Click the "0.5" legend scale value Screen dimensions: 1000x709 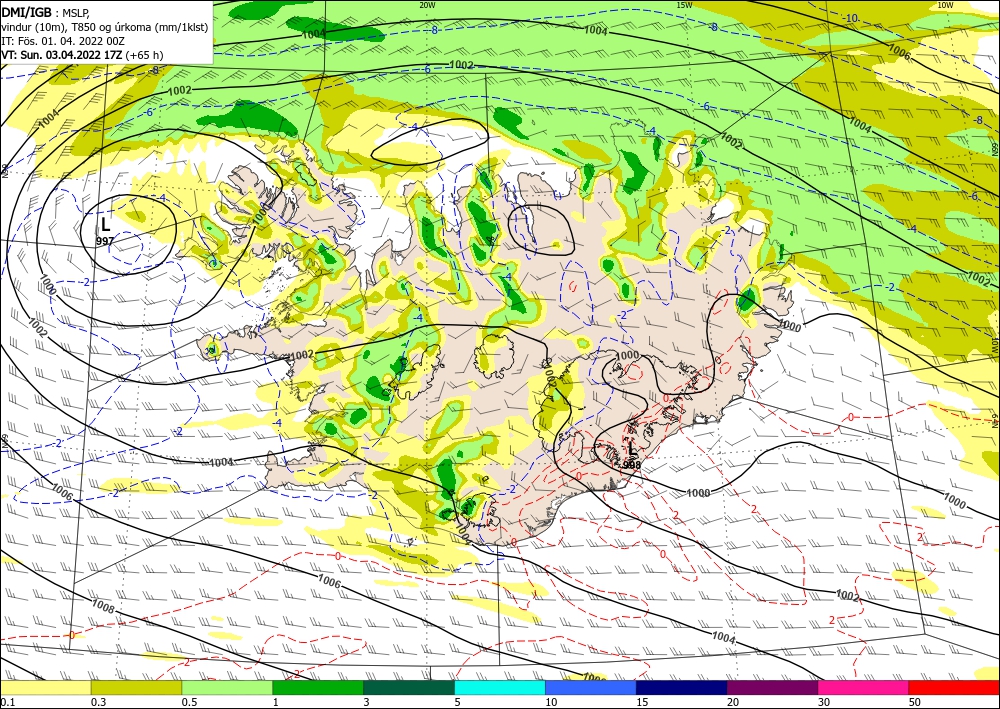click(189, 702)
